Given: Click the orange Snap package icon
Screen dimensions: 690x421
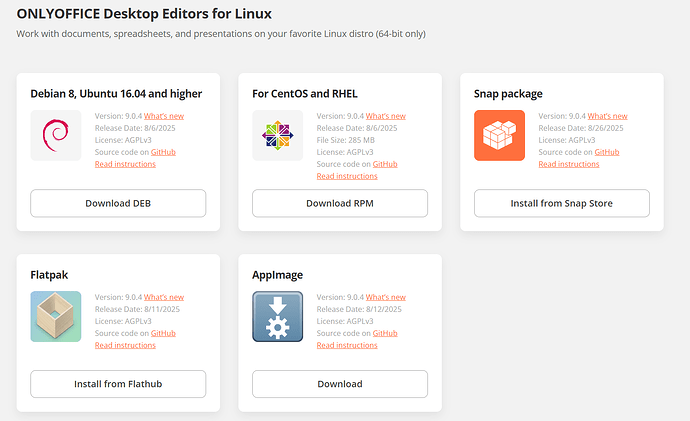Looking at the screenshot, I should tap(499, 136).
